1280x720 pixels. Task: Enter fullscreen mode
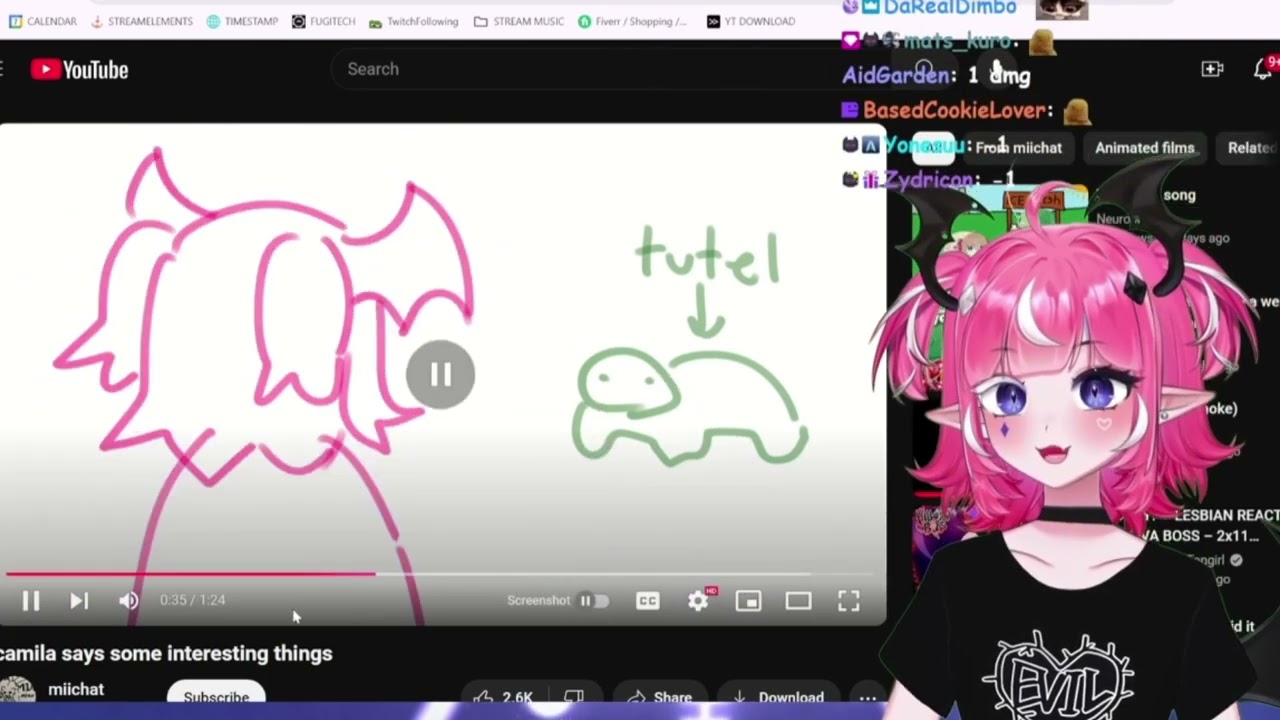(x=848, y=600)
